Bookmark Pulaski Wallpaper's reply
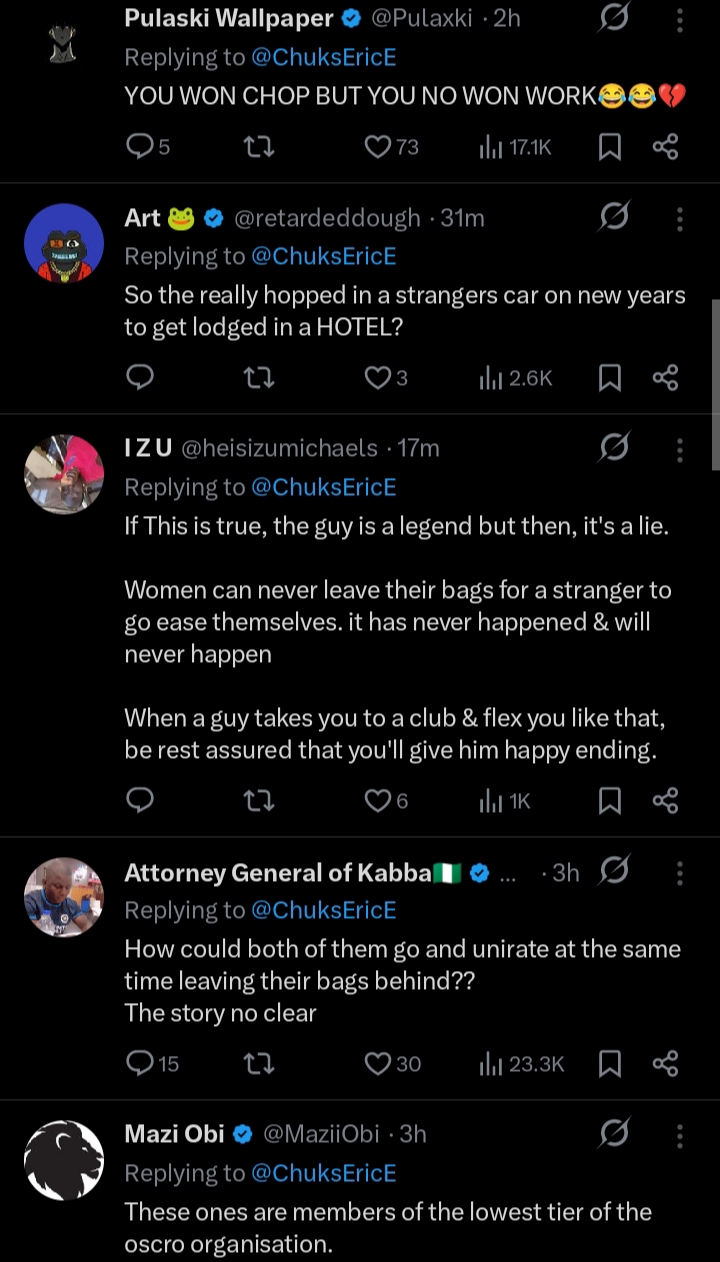 coord(609,148)
